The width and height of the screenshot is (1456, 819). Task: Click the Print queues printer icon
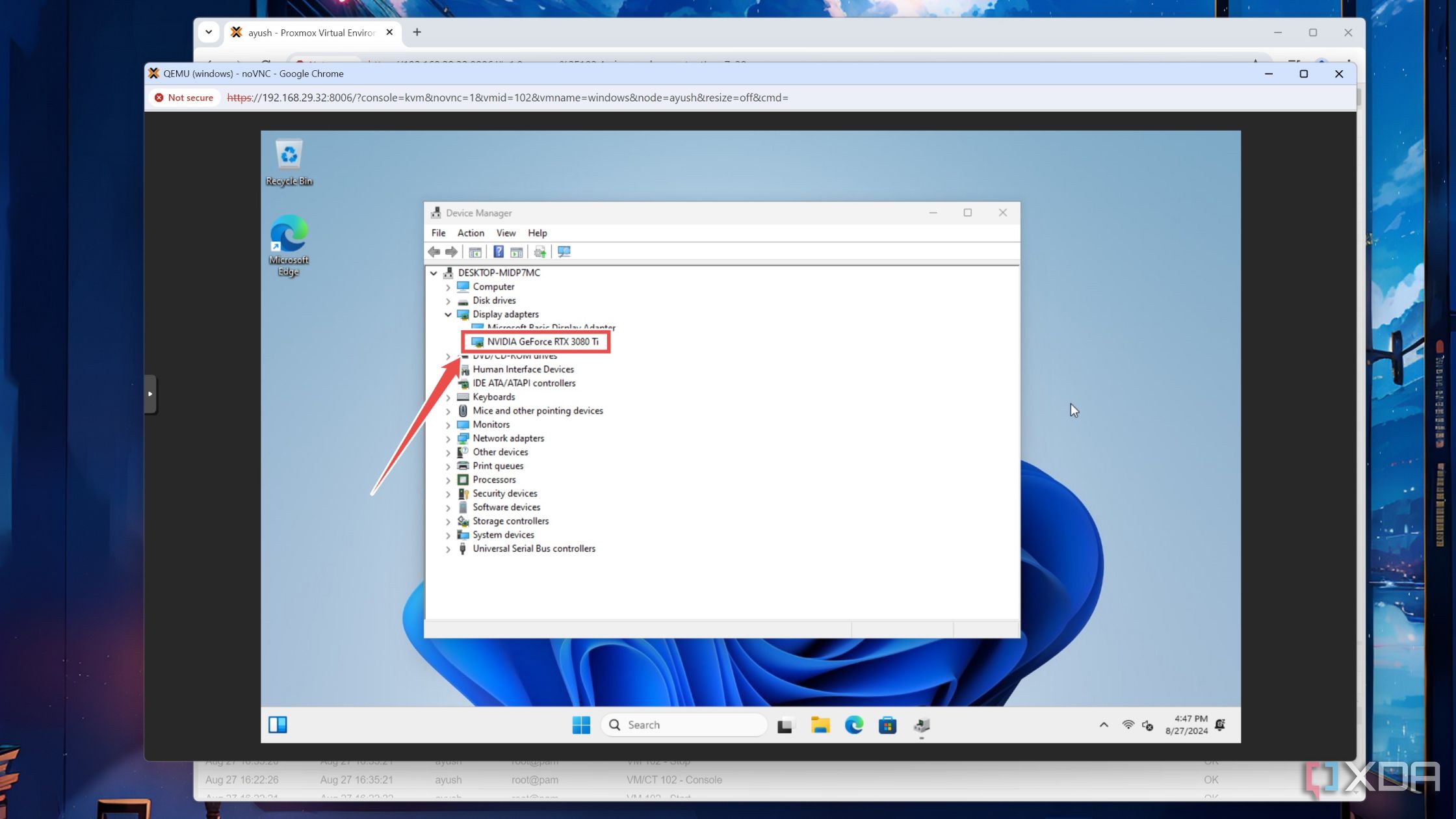[463, 466]
